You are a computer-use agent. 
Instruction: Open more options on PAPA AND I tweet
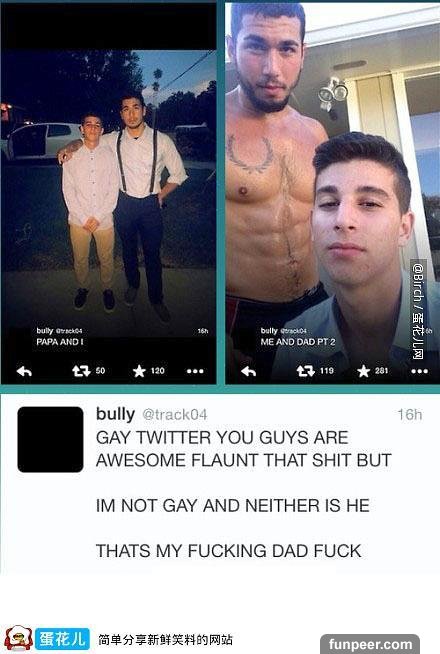click(x=195, y=371)
